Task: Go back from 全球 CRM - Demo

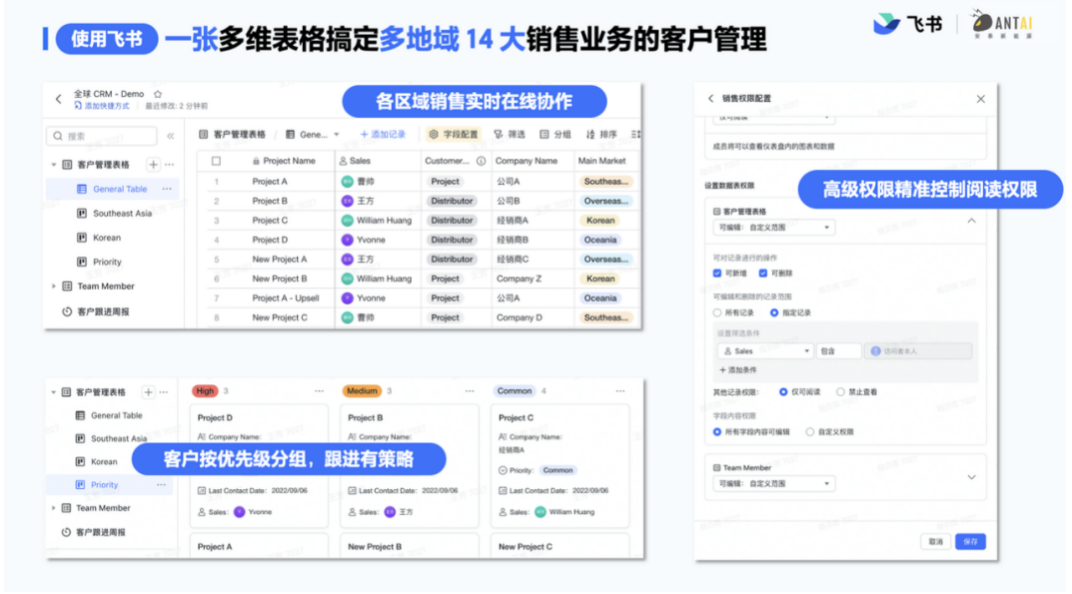Action: click(x=59, y=99)
